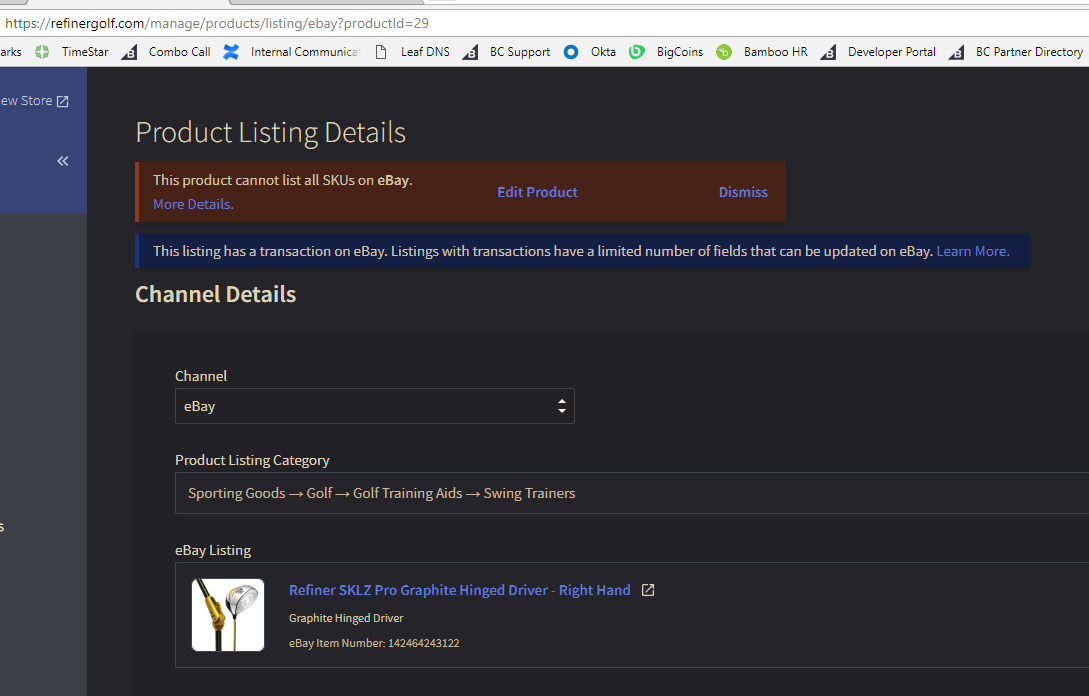
Task: Click the Product Listing Details title
Action: 270,133
